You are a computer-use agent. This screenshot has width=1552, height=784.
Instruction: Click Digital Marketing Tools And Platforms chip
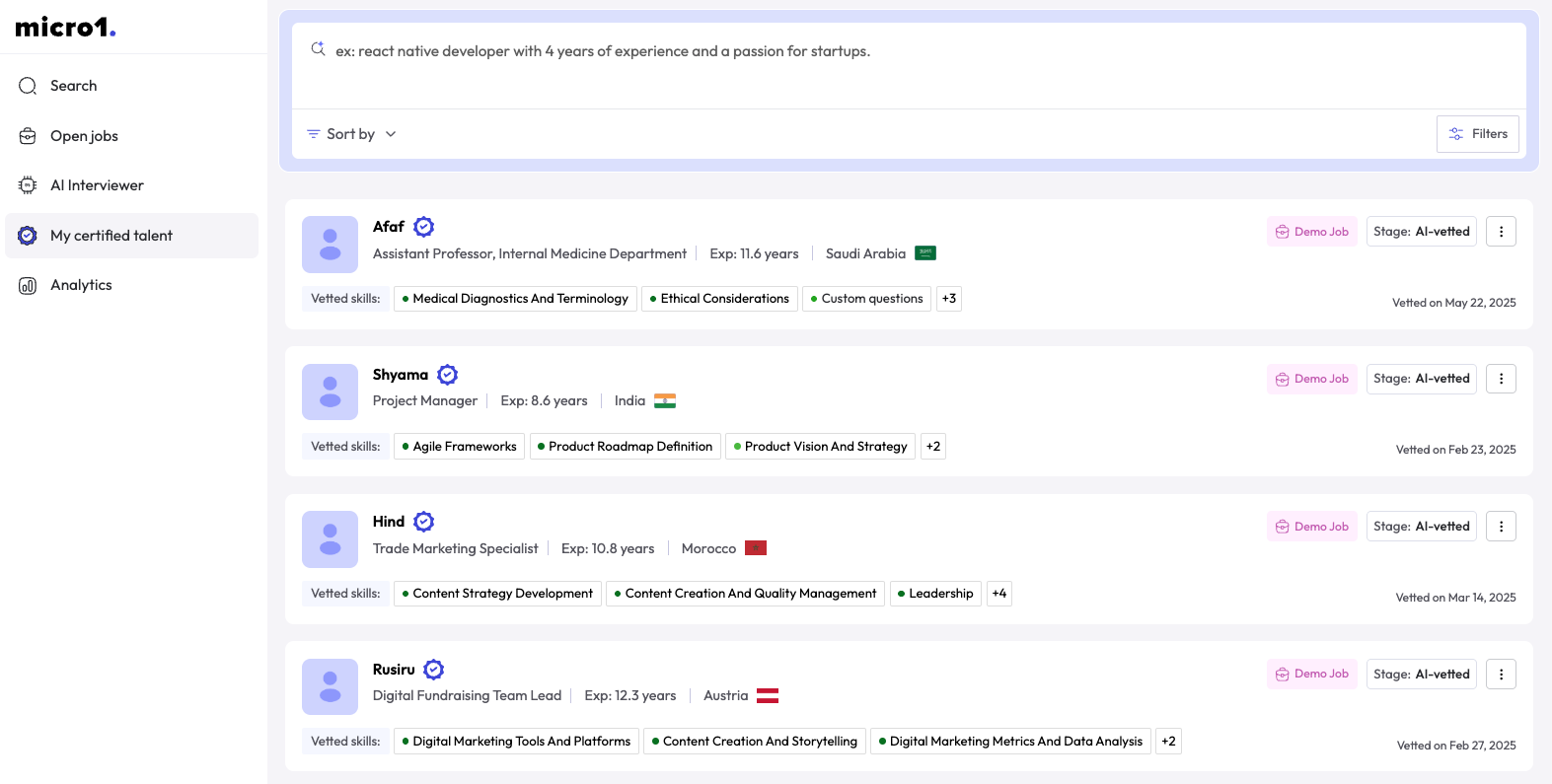pyautogui.click(x=516, y=742)
